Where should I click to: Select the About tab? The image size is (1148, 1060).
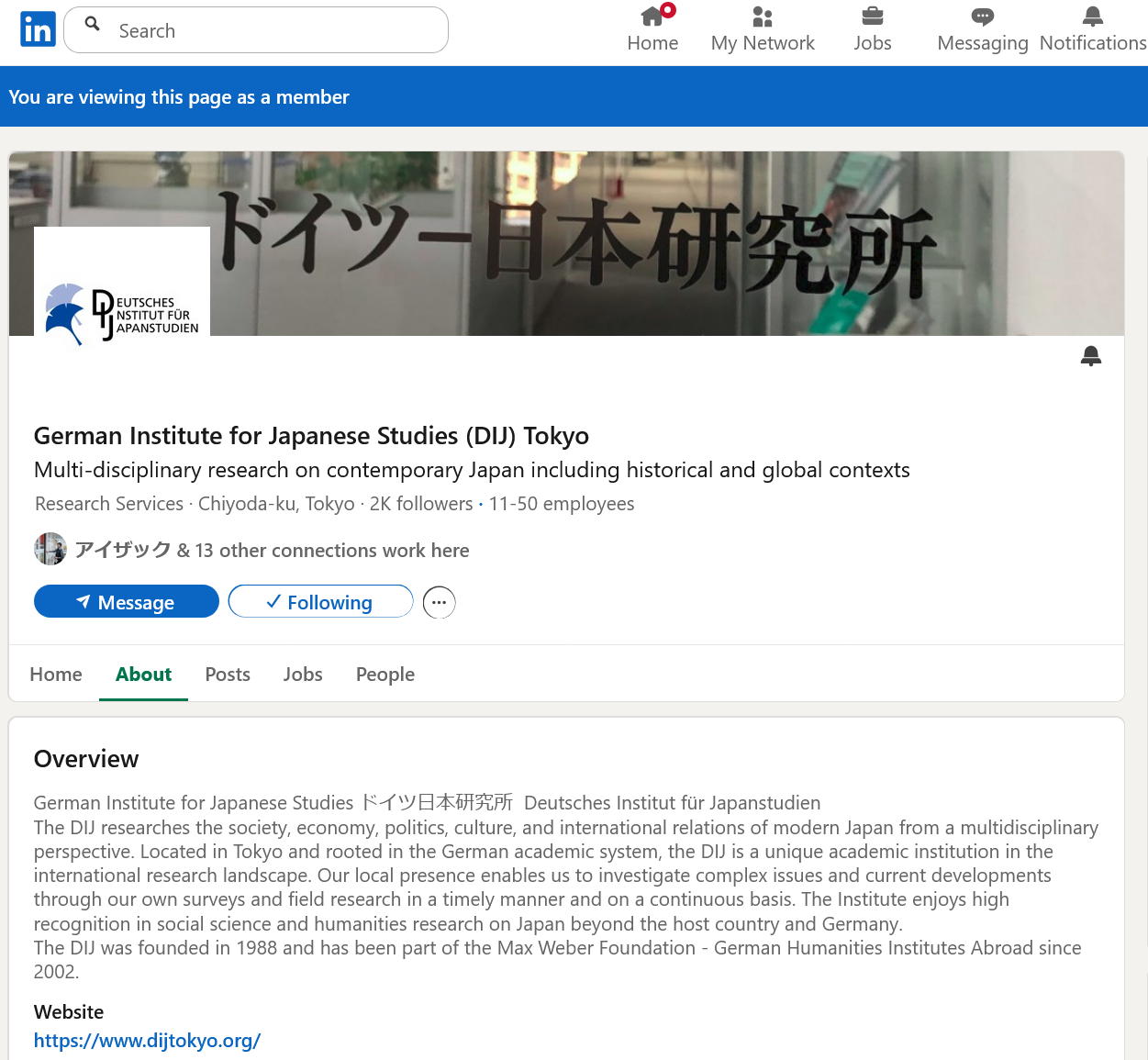(143, 675)
